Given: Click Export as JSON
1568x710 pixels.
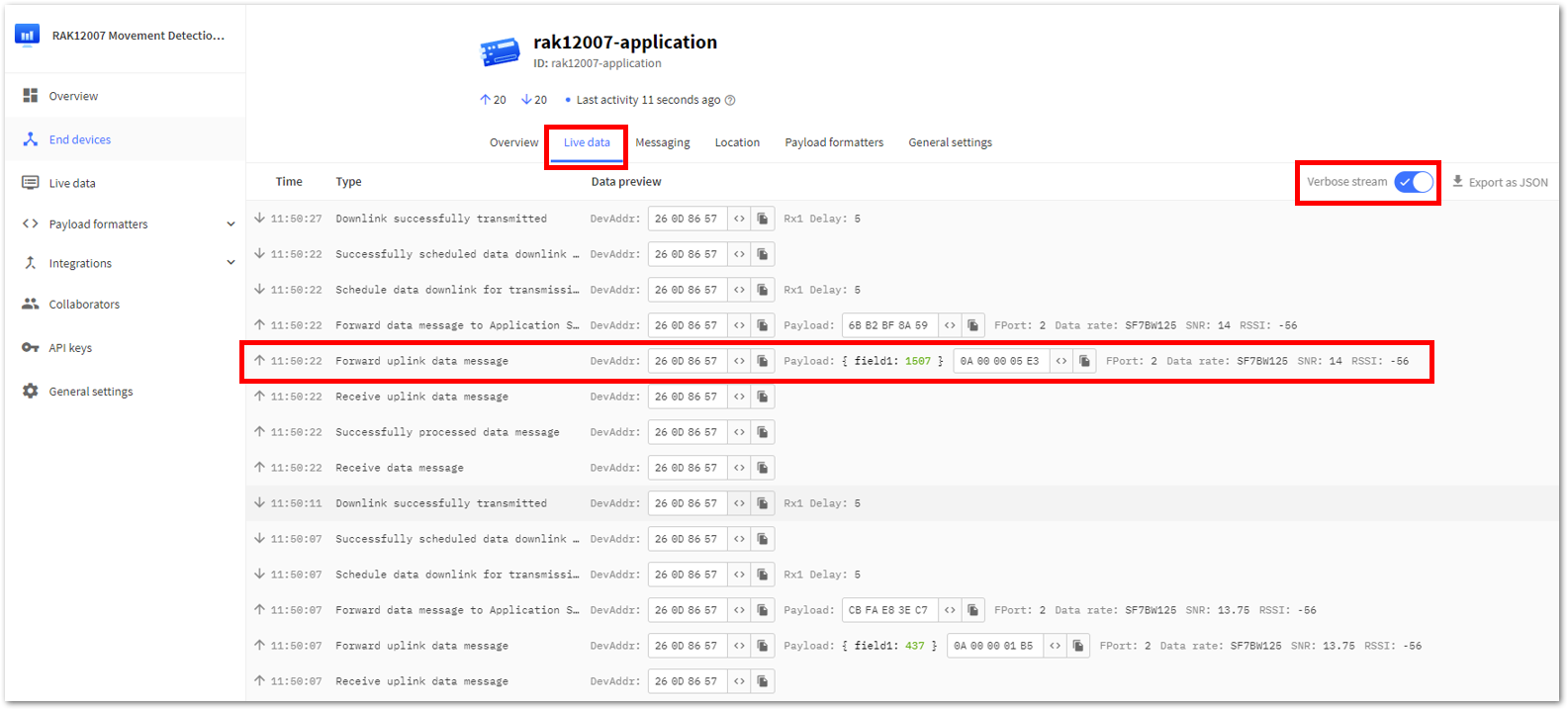Looking at the screenshot, I should tap(1500, 182).
